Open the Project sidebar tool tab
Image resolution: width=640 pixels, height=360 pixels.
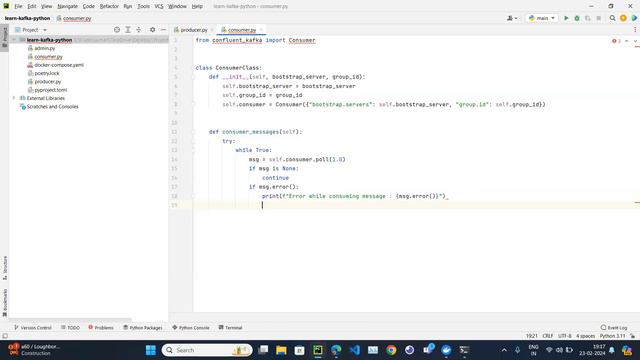tap(4, 37)
